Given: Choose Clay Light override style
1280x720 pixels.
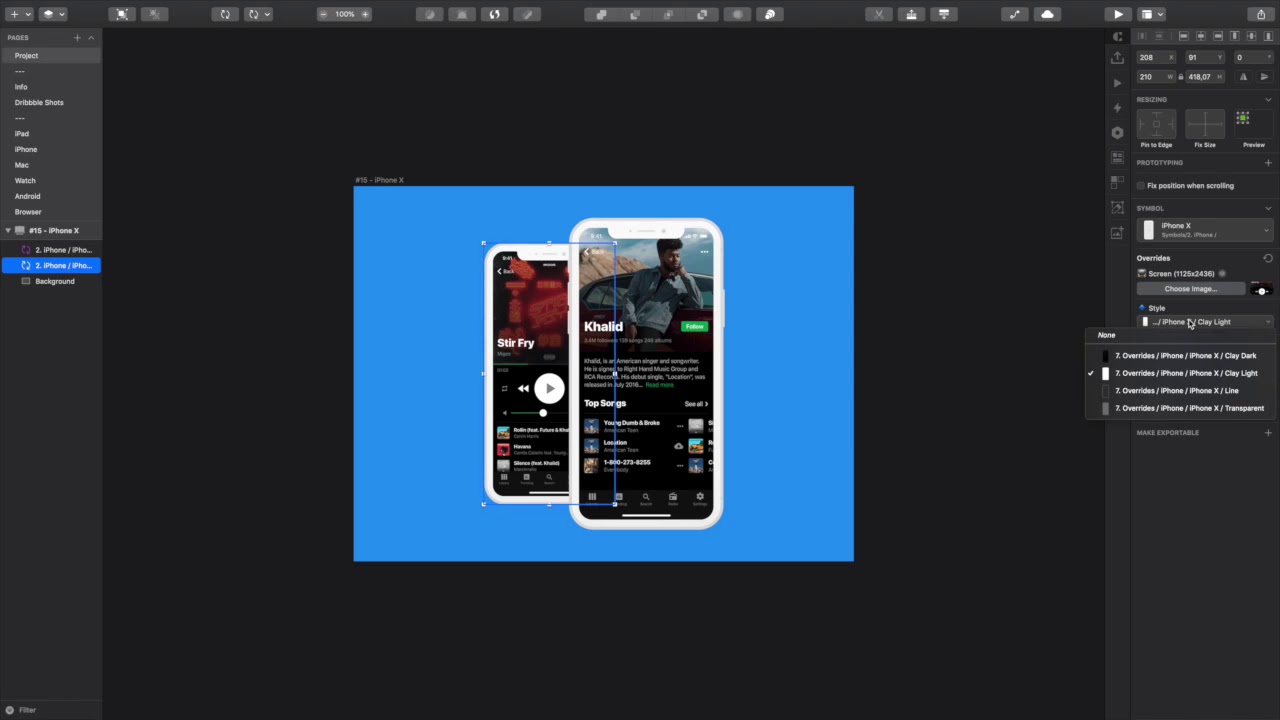Looking at the screenshot, I should click(x=1183, y=373).
